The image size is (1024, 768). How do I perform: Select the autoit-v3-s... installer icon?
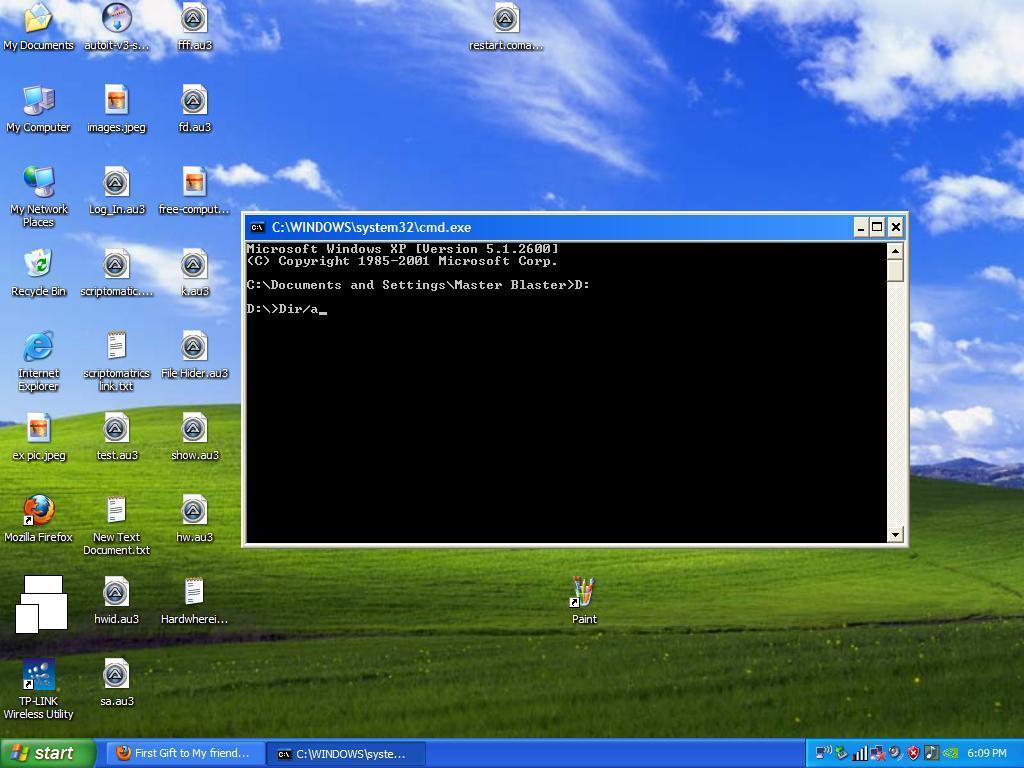click(117, 26)
